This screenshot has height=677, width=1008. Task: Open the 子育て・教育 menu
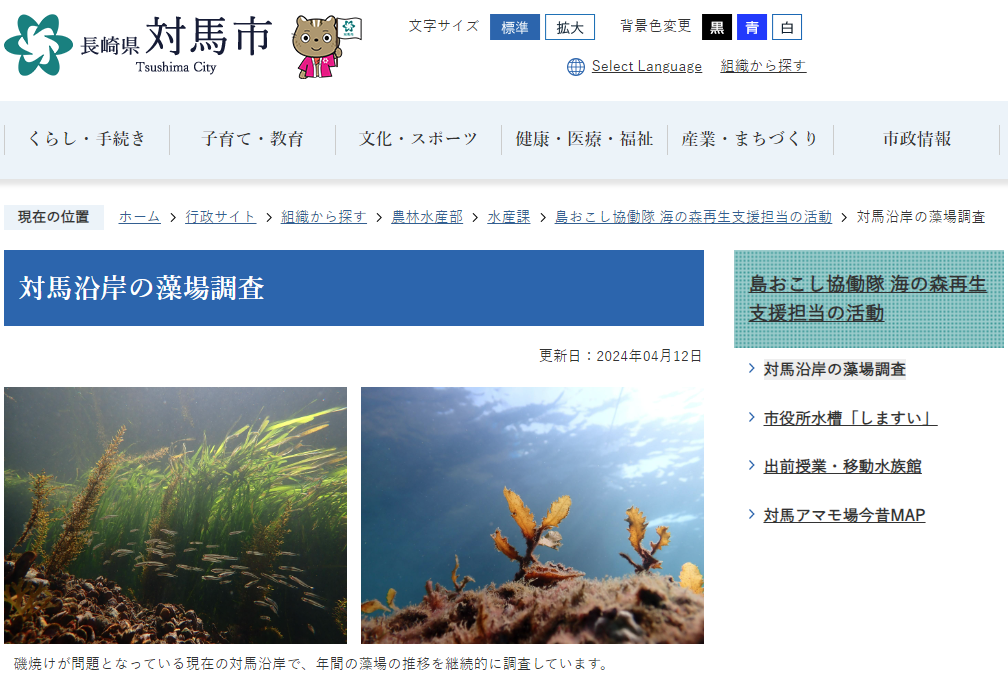coord(252,139)
